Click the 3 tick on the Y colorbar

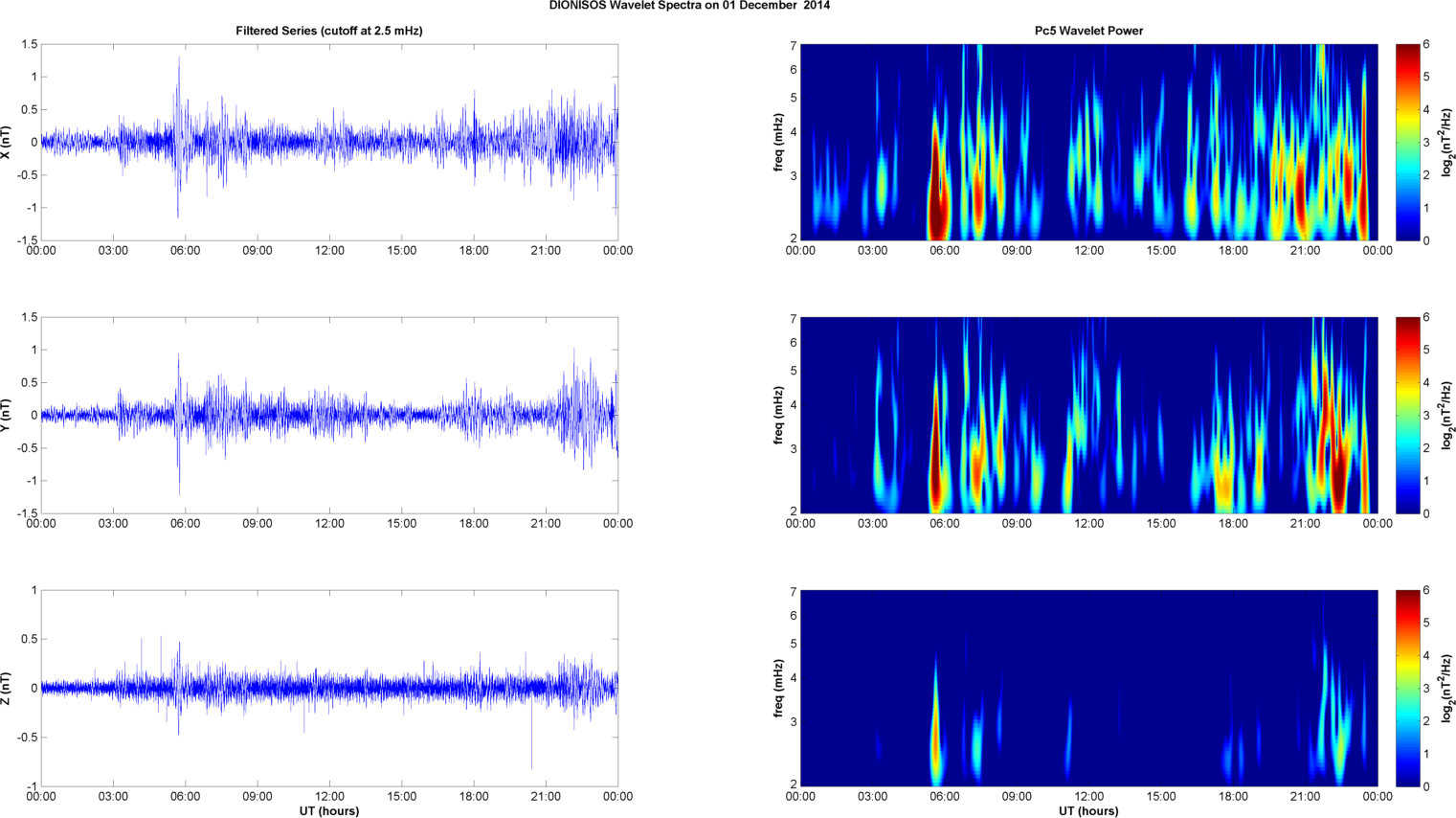(x=1426, y=416)
